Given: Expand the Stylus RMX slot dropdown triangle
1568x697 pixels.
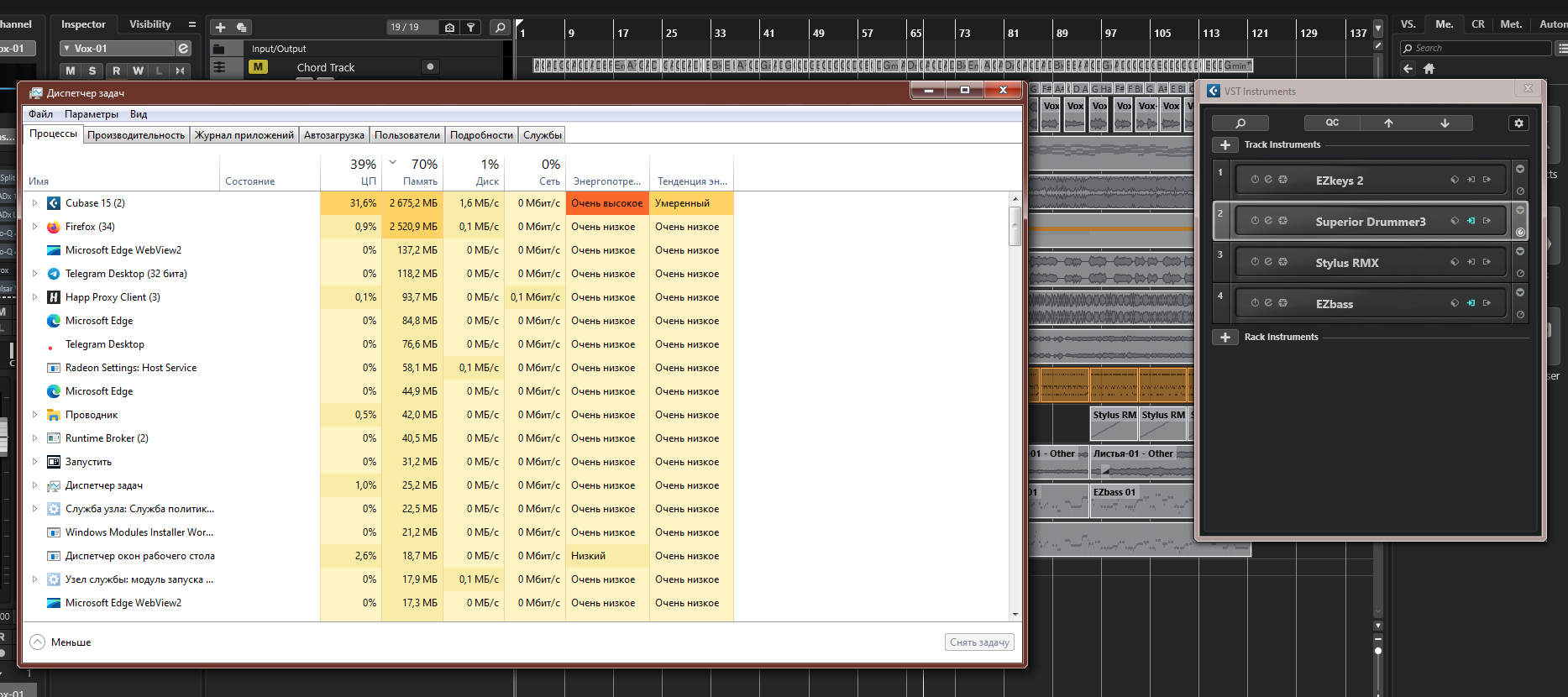Looking at the screenshot, I should pyautogui.click(x=1520, y=251).
